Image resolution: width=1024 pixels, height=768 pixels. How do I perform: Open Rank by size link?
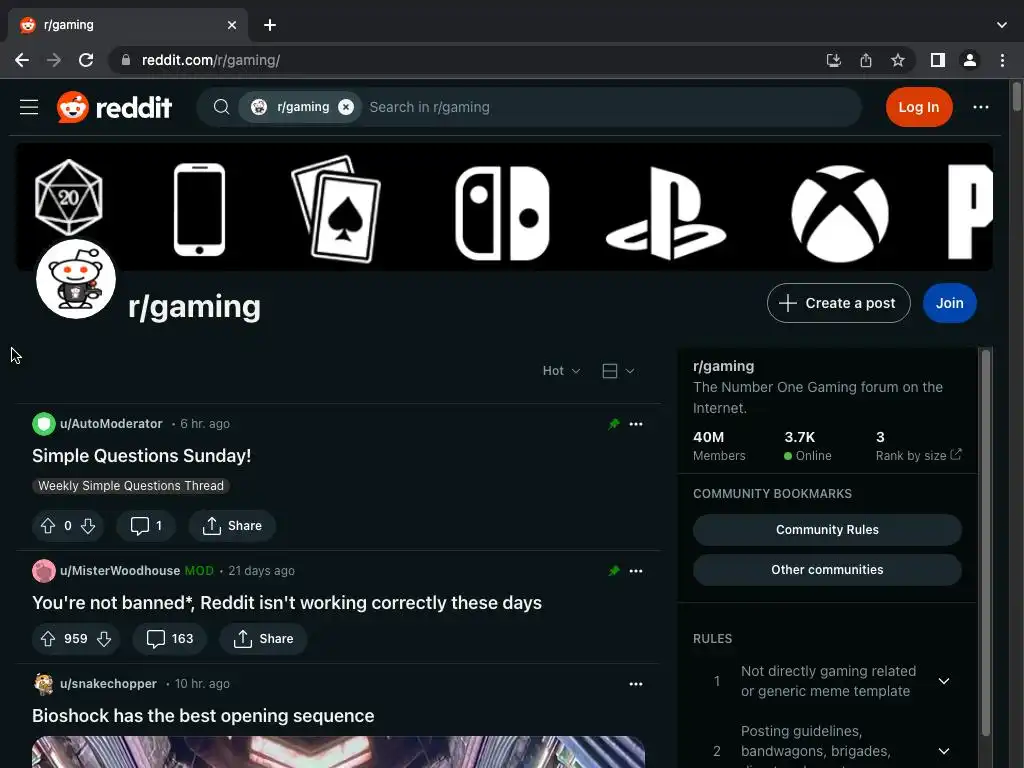[918, 455]
